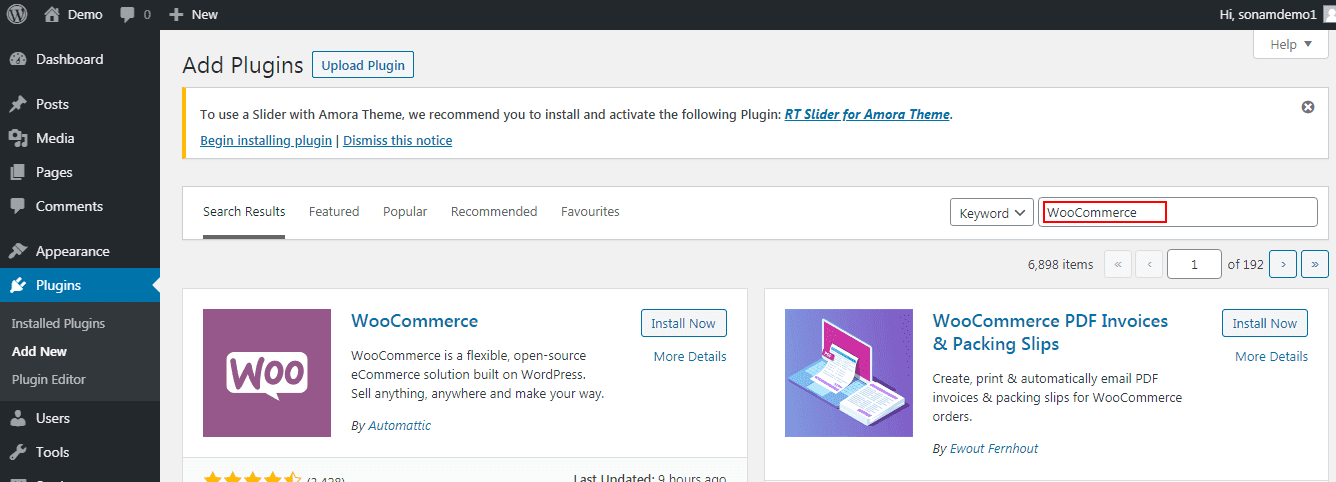Image resolution: width=1336 pixels, height=482 pixels.
Task: Click the Dashboard gauge icon
Action: (17, 59)
